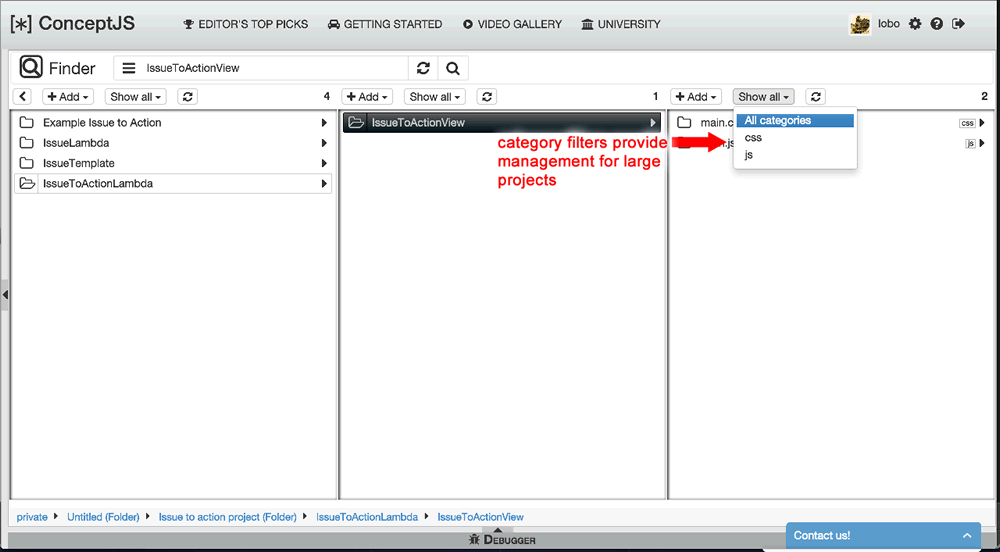Screen dimensions: 1000x552
Task: Go to IssueToActionLambda breadcrumb
Action: pos(367,517)
